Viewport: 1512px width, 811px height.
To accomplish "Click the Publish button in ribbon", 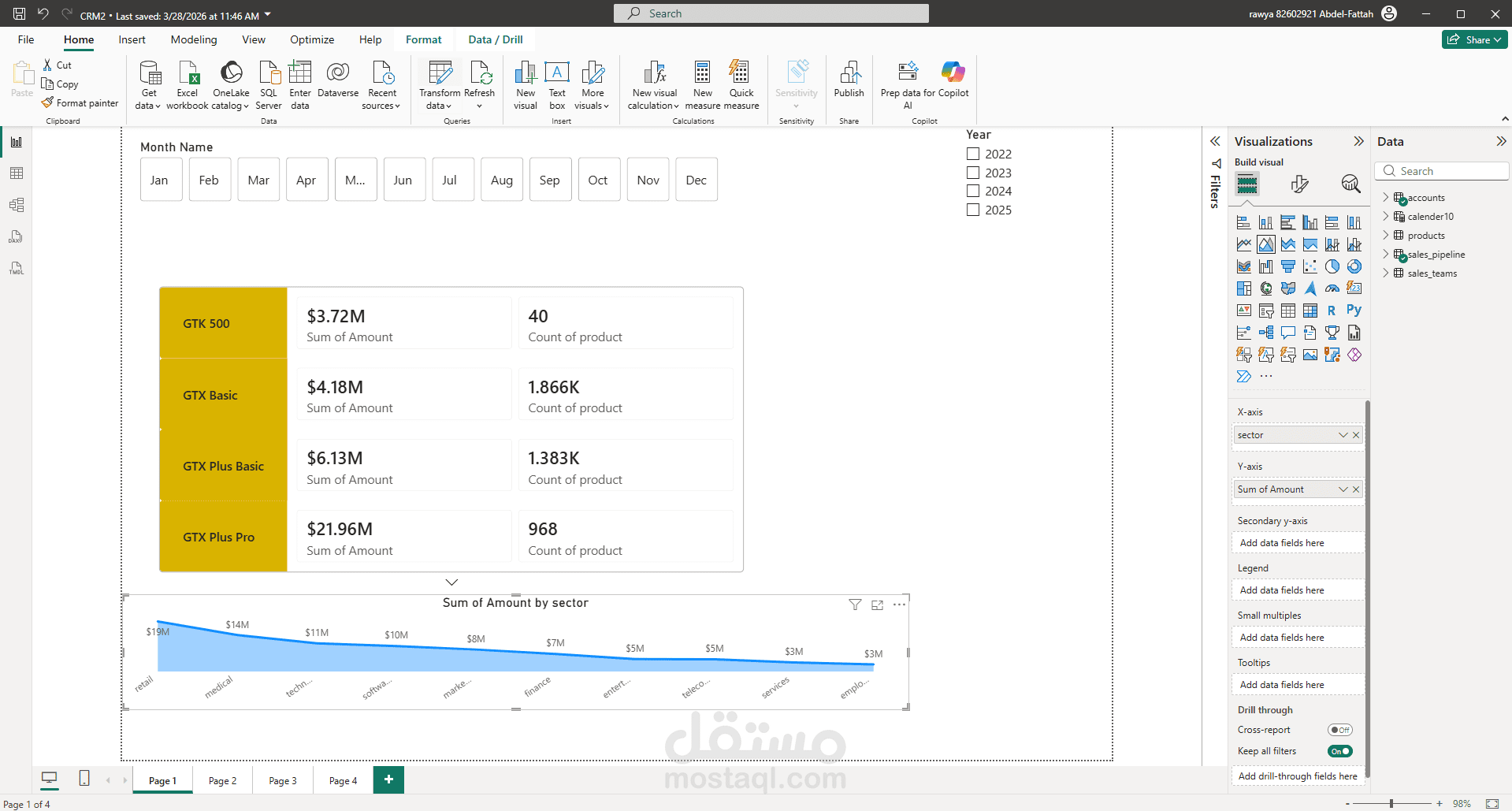I will tap(849, 80).
